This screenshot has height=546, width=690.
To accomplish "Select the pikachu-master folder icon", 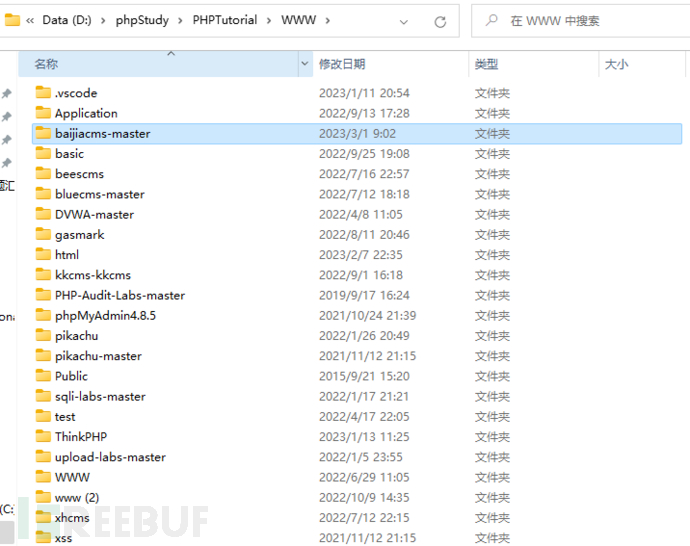I will [x=43, y=355].
